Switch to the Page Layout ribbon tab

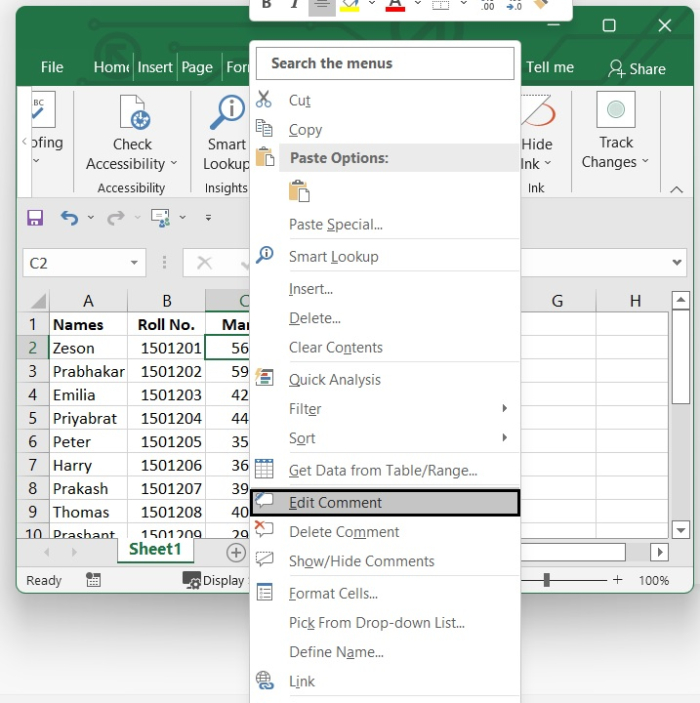197,67
